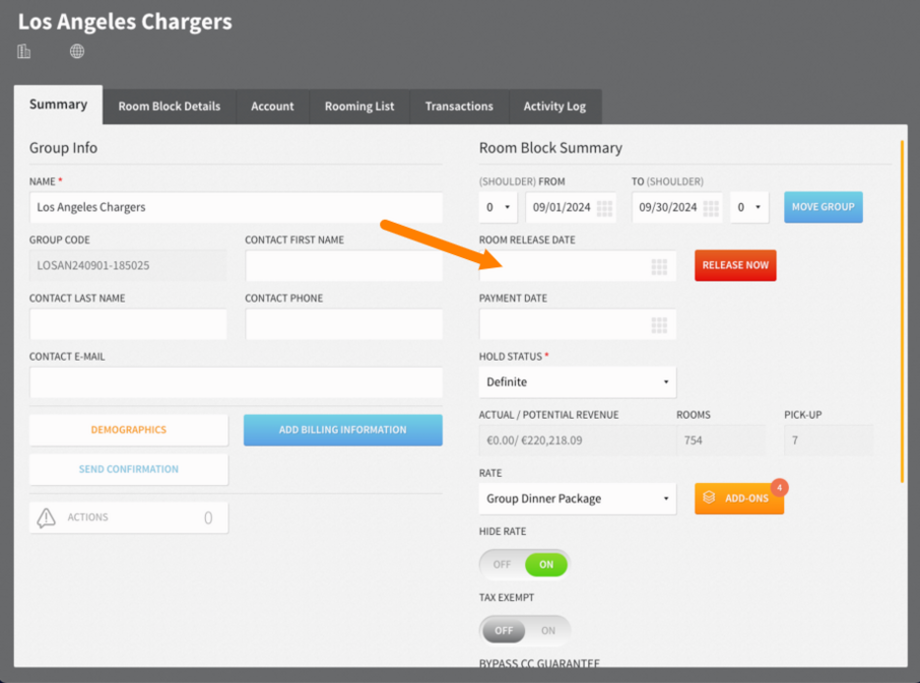Open calendar picker for From date
This screenshot has width=920, height=683.
(x=604, y=208)
